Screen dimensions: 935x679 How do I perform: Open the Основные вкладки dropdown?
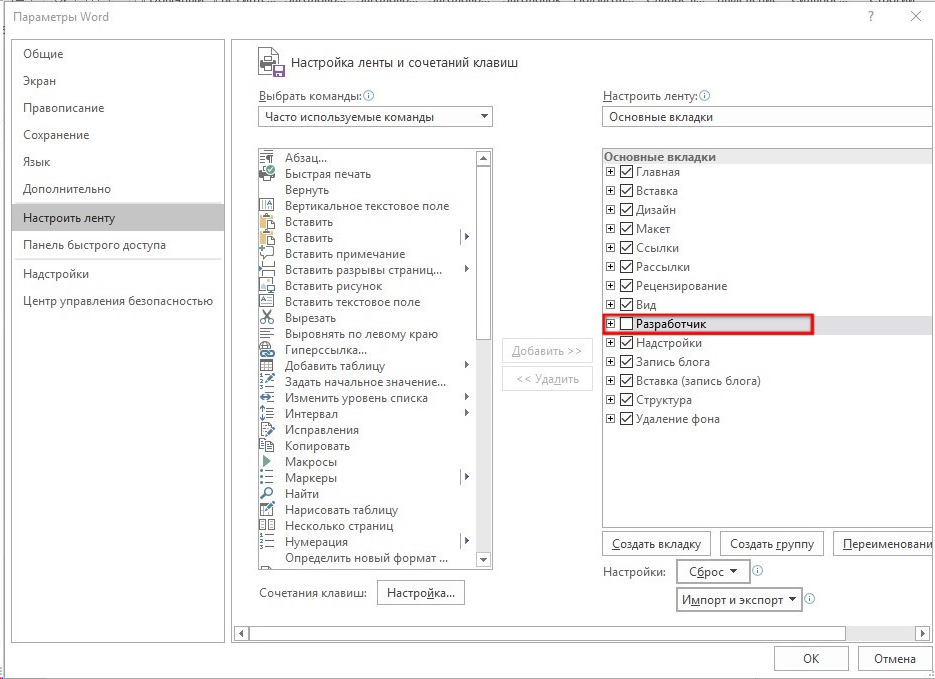768,117
